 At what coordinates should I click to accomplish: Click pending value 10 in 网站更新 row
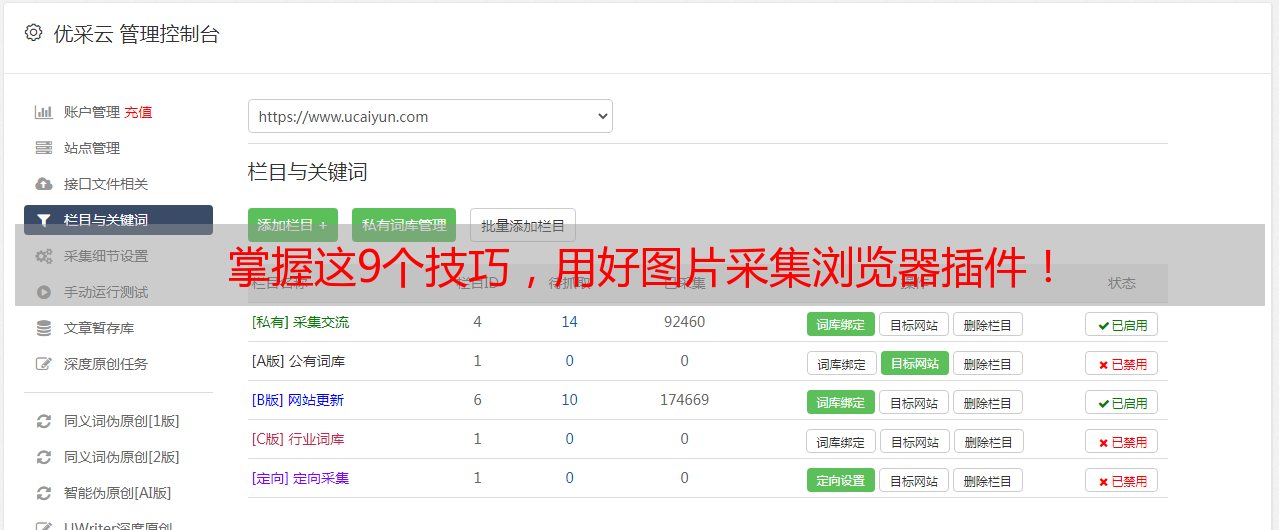pos(569,400)
